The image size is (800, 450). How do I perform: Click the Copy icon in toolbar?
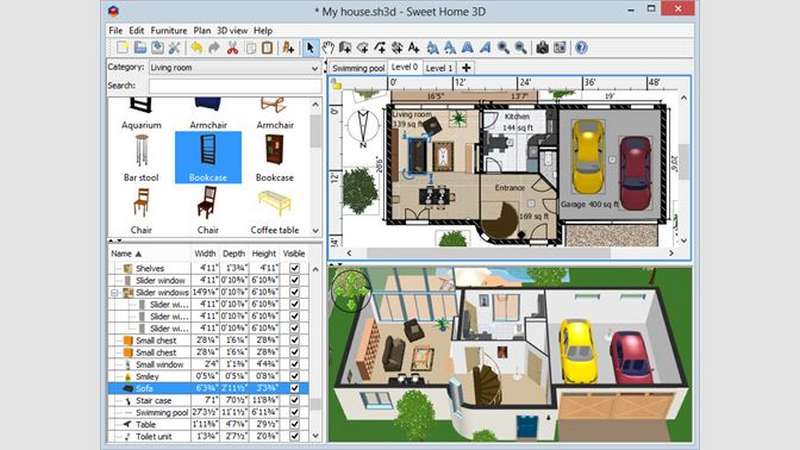251,48
